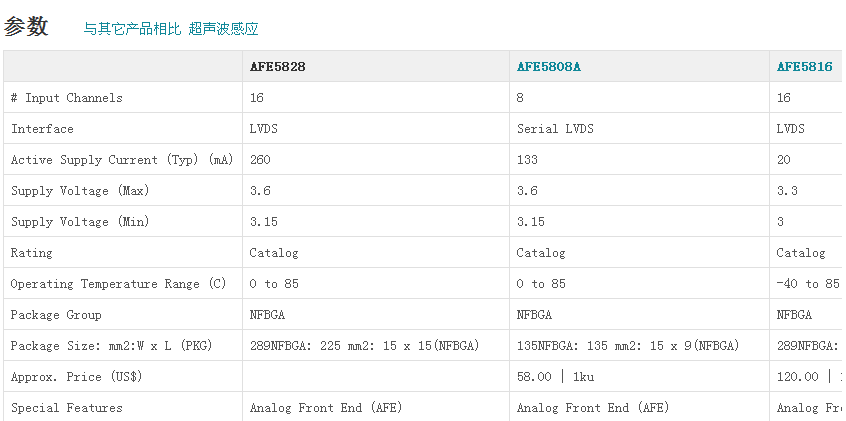Select the Interface row label
Screen dimensions: 846x421
tap(42, 129)
